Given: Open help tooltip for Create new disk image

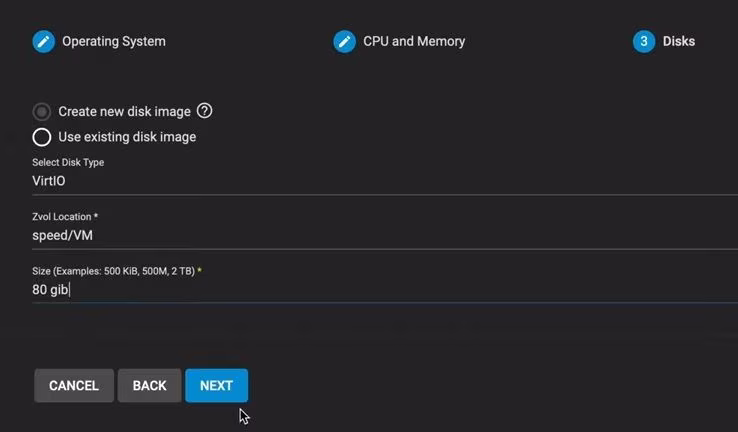Looking at the screenshot, I should pos(205,111).
